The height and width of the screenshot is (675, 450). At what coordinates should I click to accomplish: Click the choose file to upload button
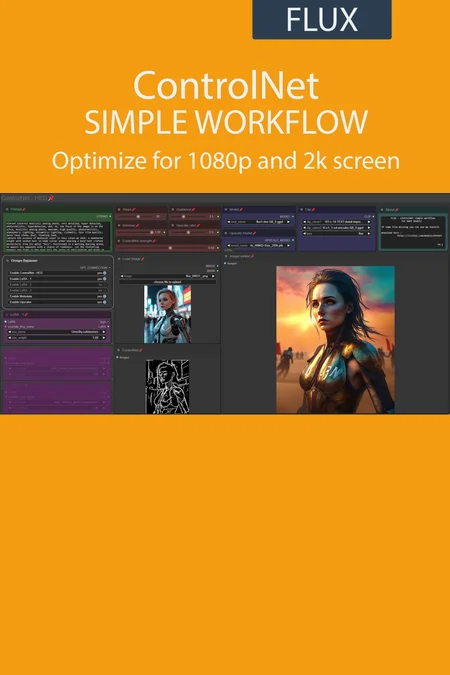pyautogui.click(x=168, y=282)
